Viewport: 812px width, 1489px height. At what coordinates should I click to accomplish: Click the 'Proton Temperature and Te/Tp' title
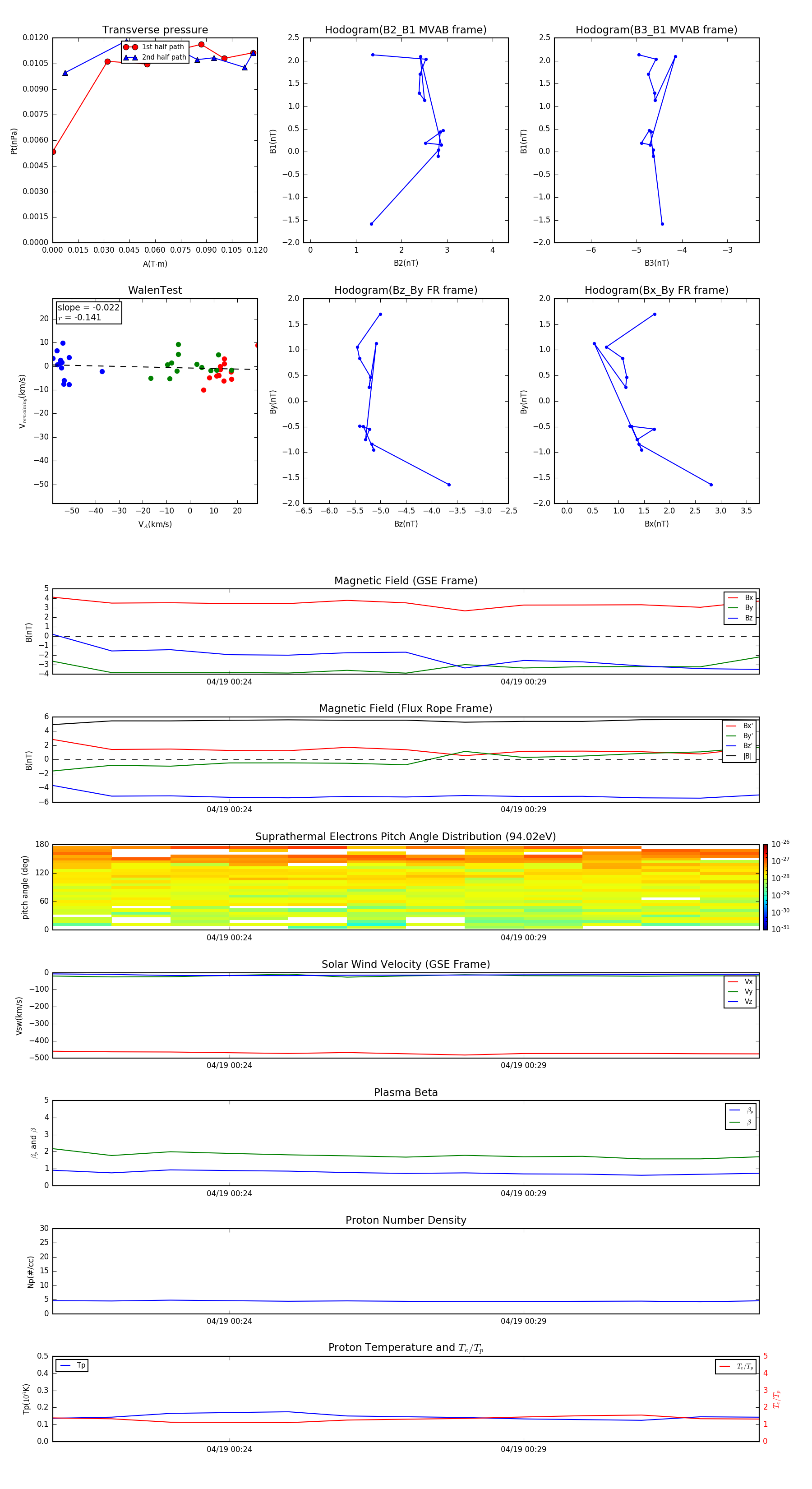pyautogui.click(x=406, y=1348)
